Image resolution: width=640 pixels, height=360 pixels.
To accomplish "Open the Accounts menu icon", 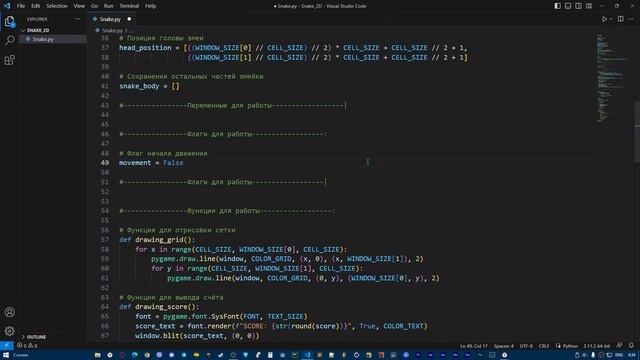I will [x=9, y=312].
